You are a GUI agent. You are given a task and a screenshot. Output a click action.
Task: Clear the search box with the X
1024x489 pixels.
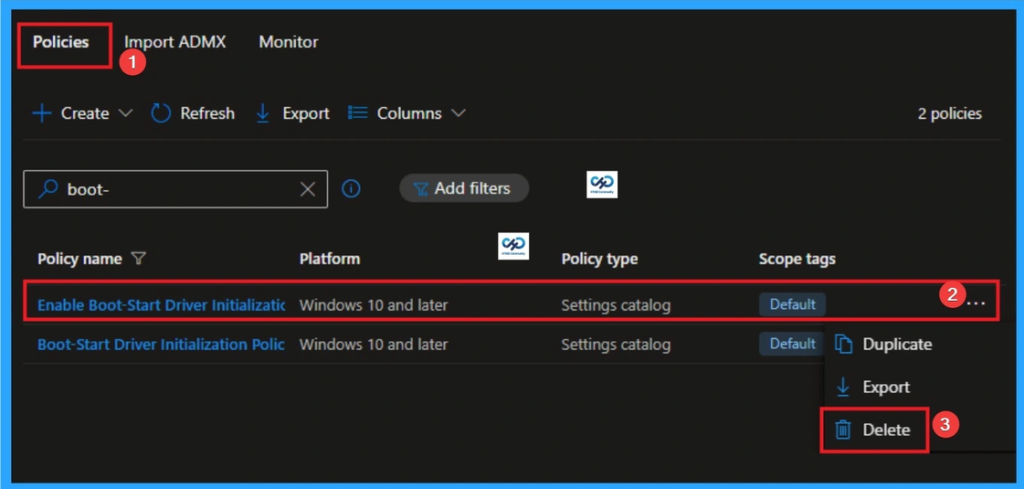coord(307,189)
